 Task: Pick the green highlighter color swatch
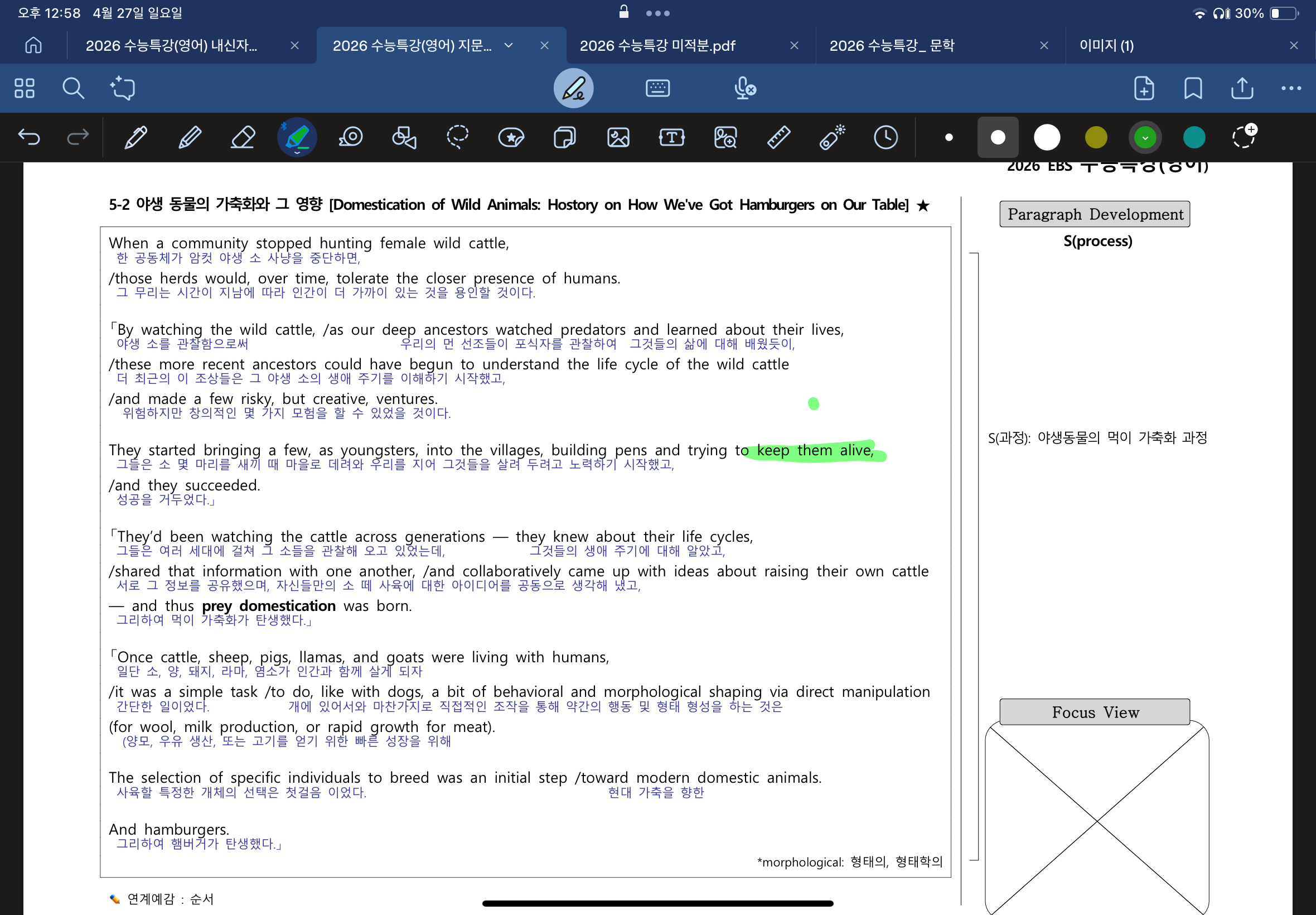1145,138
